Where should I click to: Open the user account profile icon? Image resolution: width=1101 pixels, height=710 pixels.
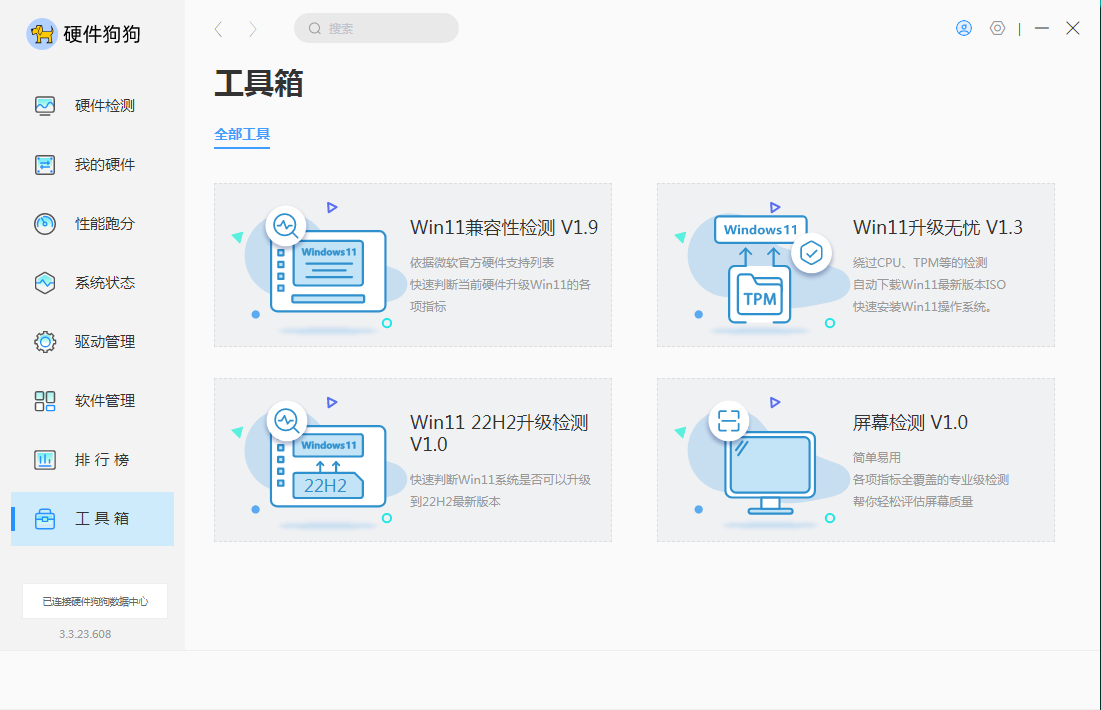[x=964, y=29]
